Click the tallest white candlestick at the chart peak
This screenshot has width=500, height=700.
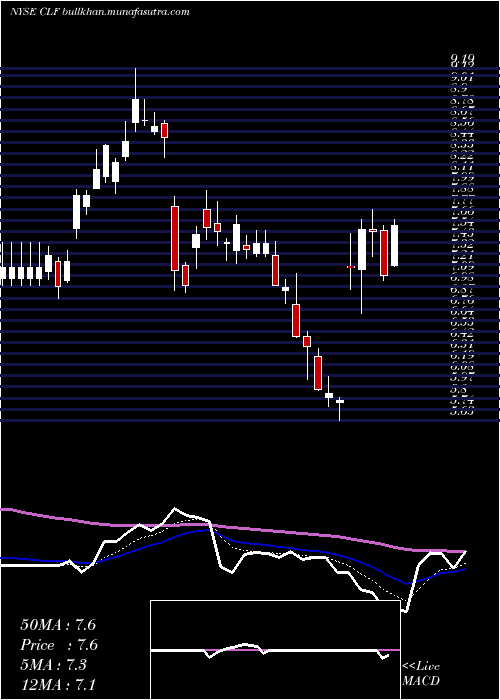135,100
